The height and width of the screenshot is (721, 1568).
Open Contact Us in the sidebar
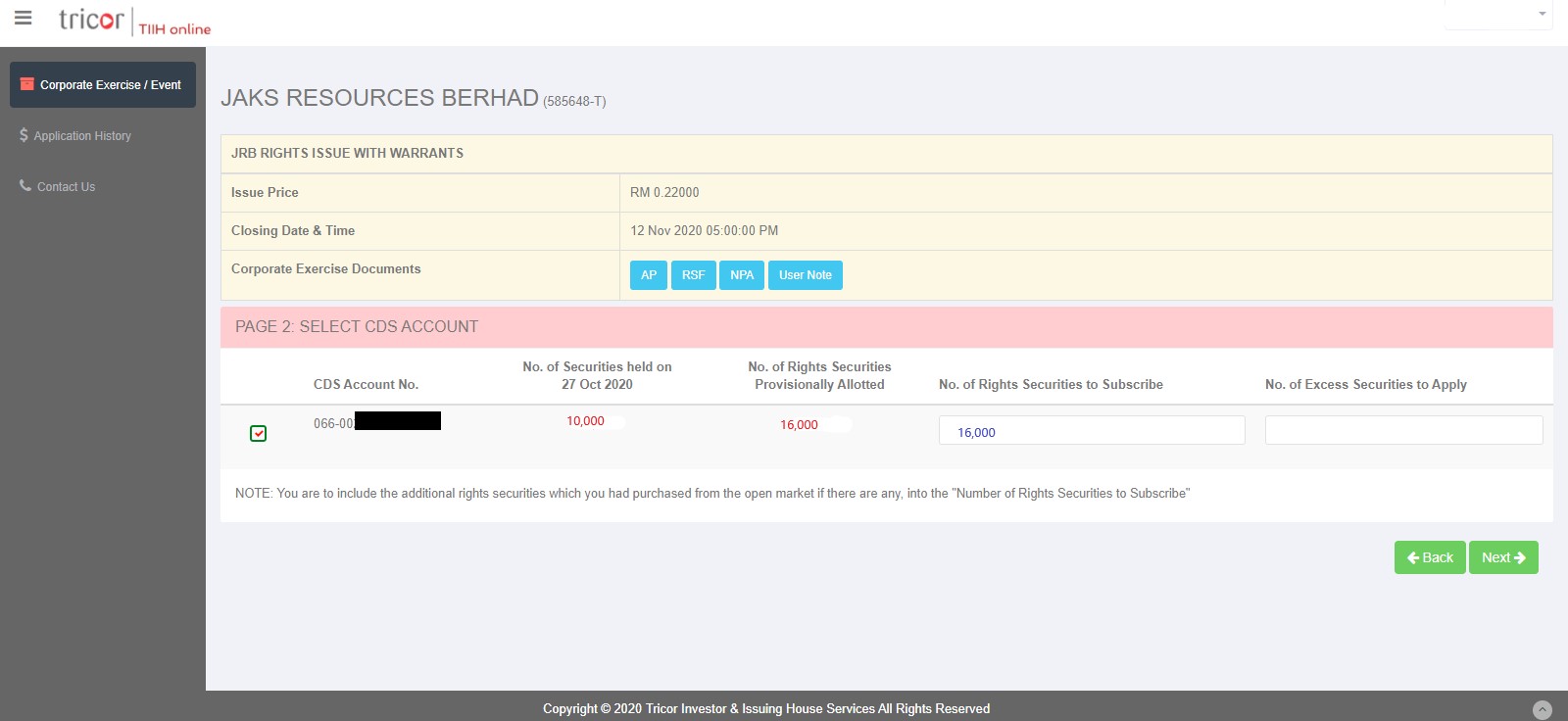point(66,187)
